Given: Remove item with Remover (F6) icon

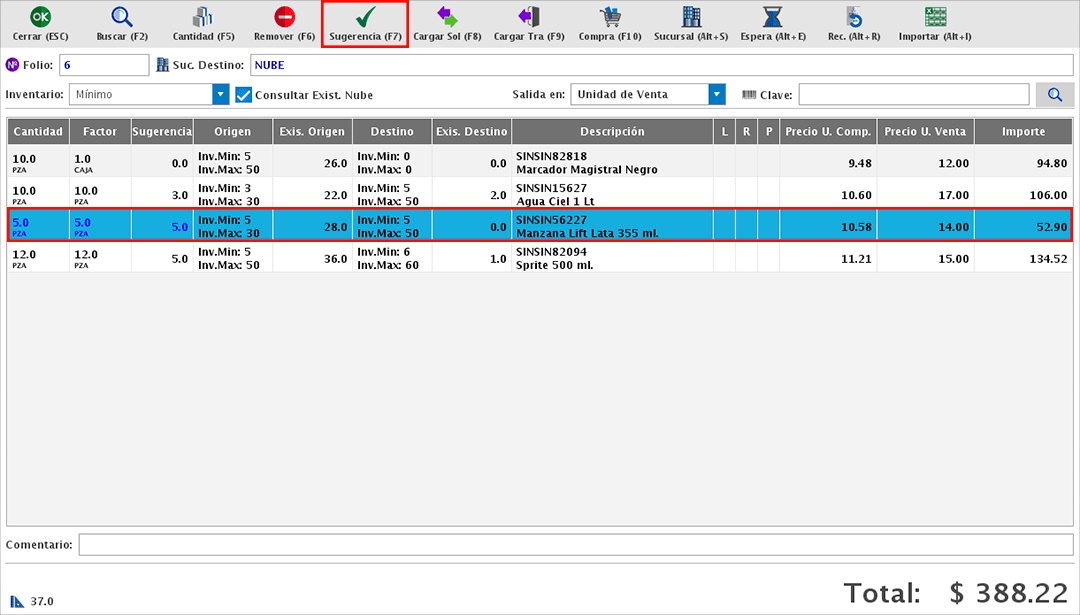Looking at the screenshot, I should coord(285,17).
